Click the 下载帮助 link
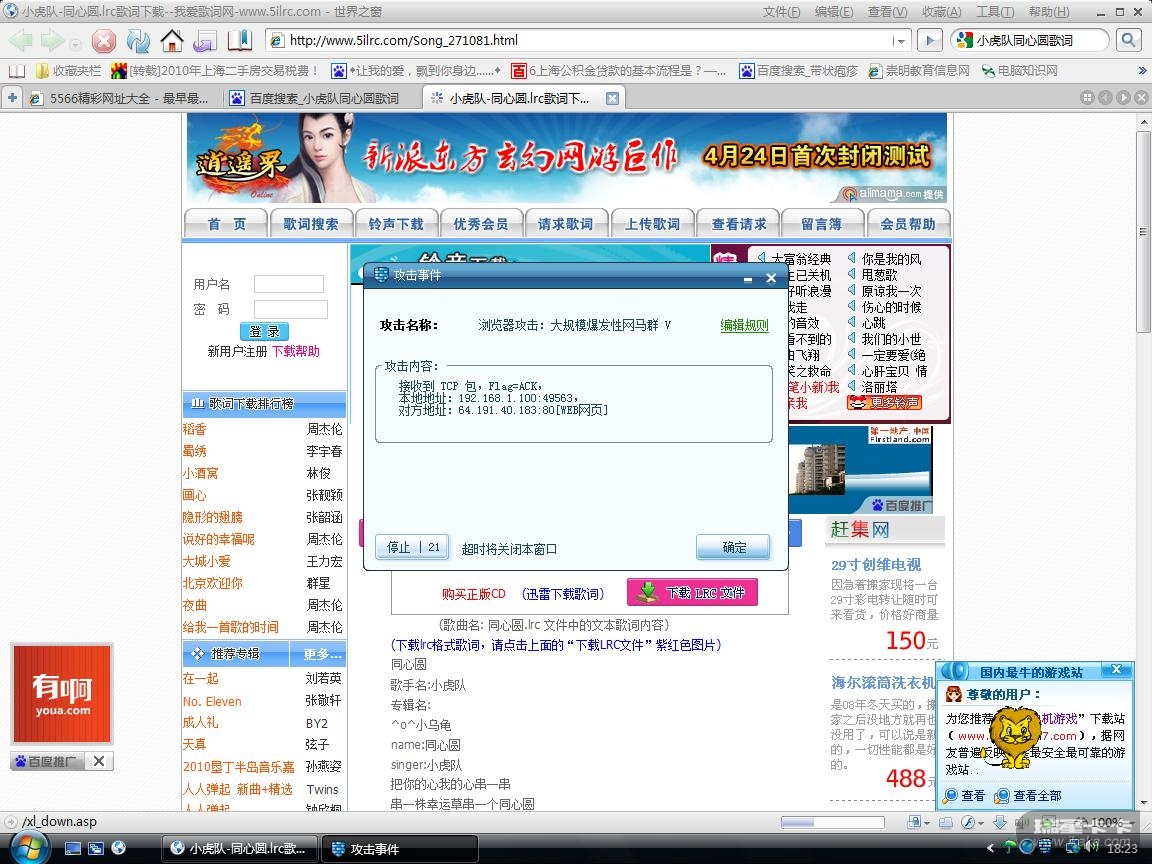The width and height of the screenshot is (1152, 864). (296, 351)
